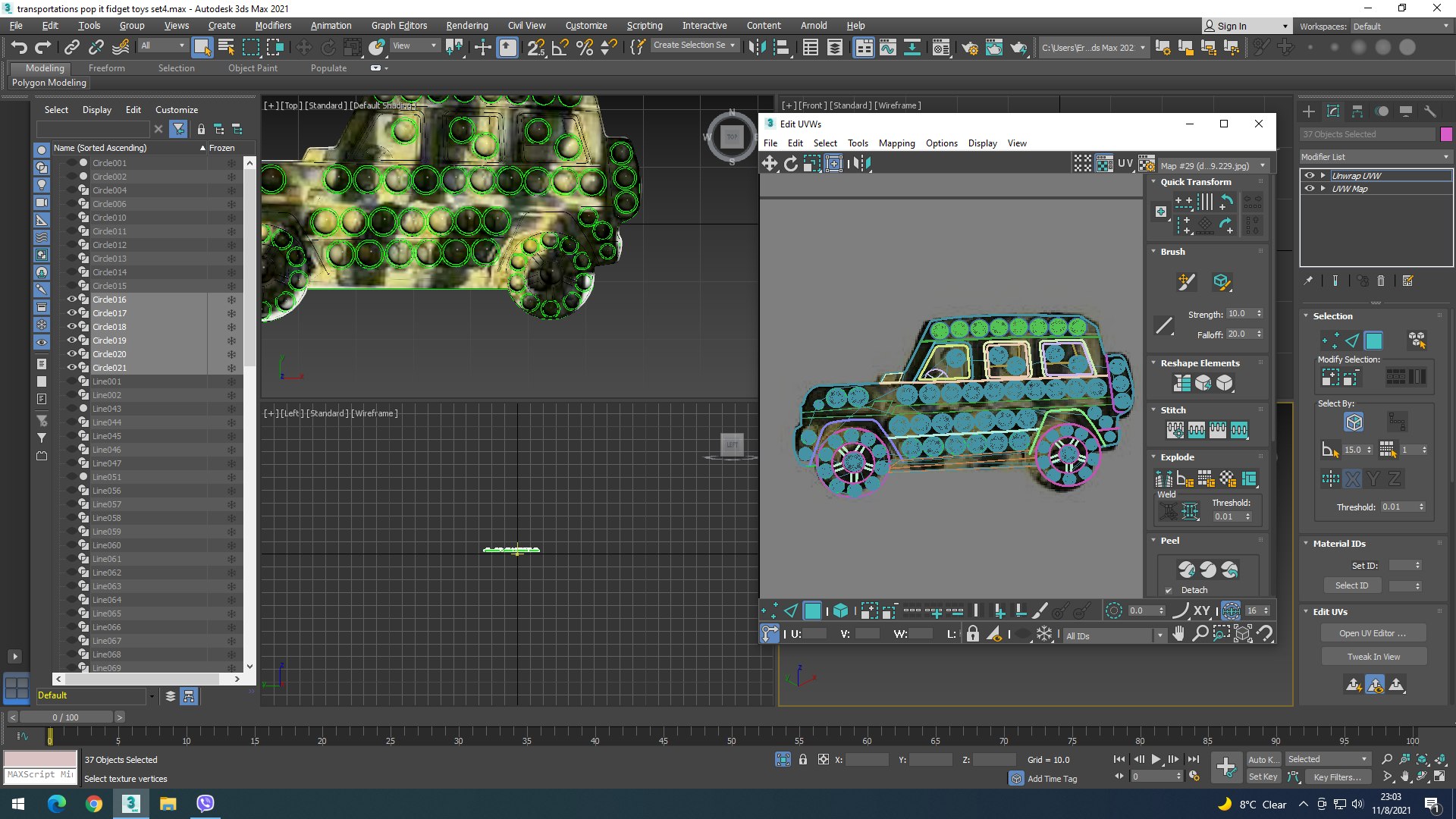This screenshot has width=1456, height=819.
Task: Switch to the Freeform ribbon tab
Action: (x=106, y=68)
